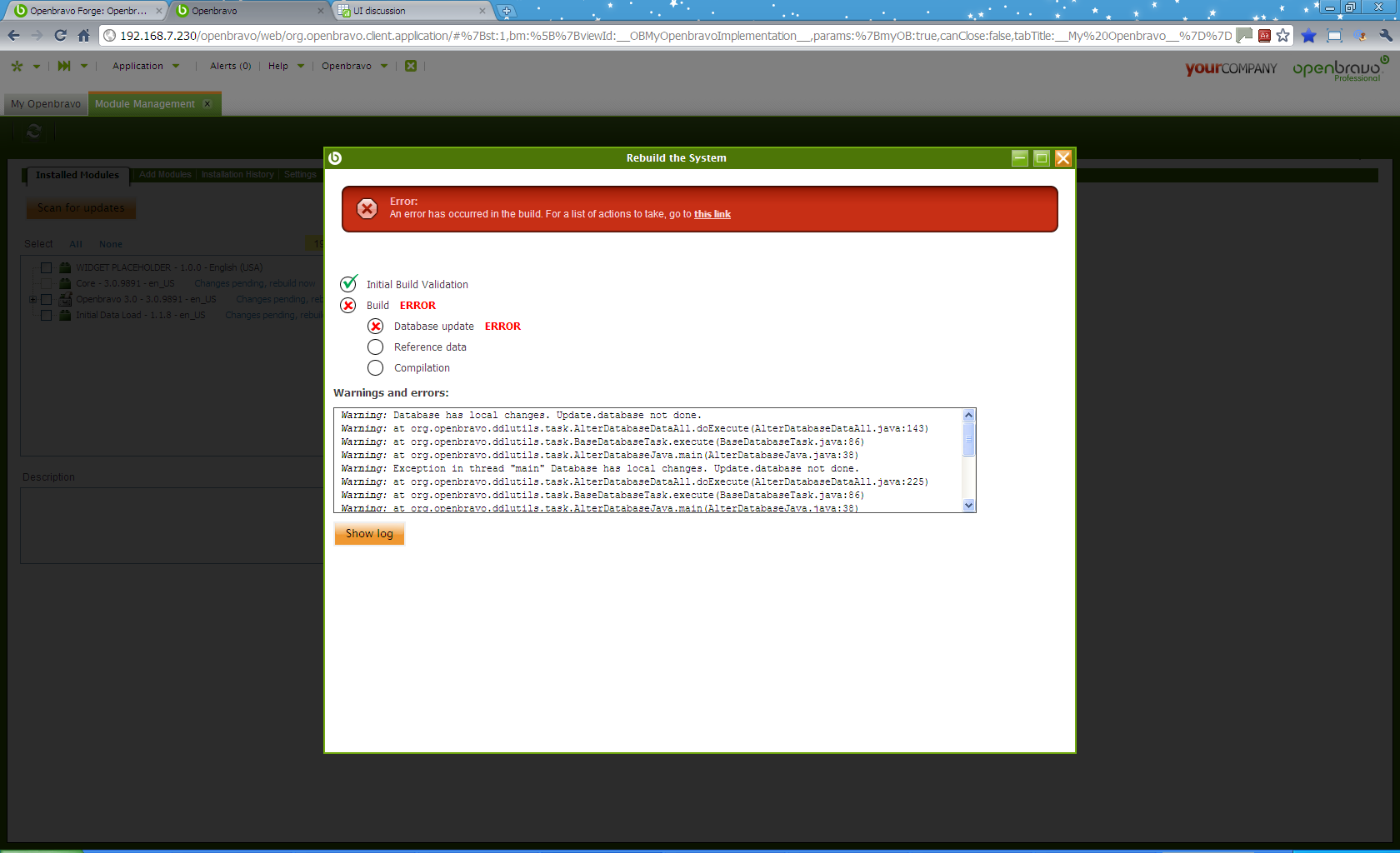Check the Openbravo 3.0 module checkbox
Image resolution: width=1400 pixels, height=853 pixels.
pos(47,300)
